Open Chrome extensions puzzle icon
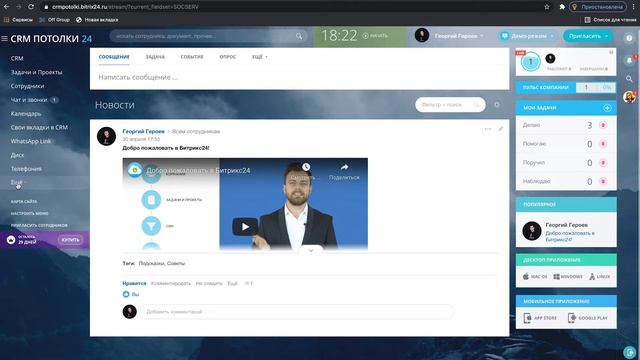The height and width of the screenshot is (360, 640). coord(562,7)
